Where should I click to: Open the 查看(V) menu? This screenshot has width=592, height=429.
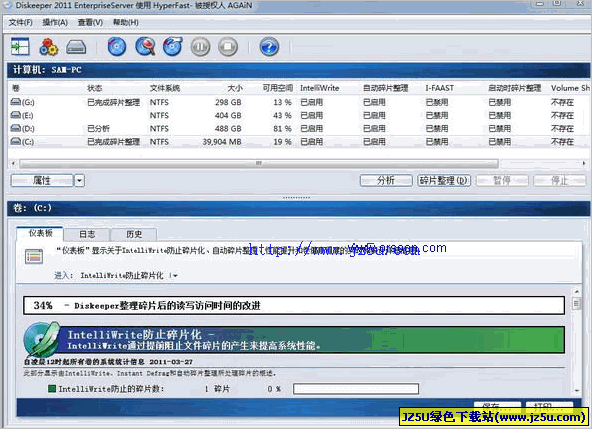[x=90, y=23]
